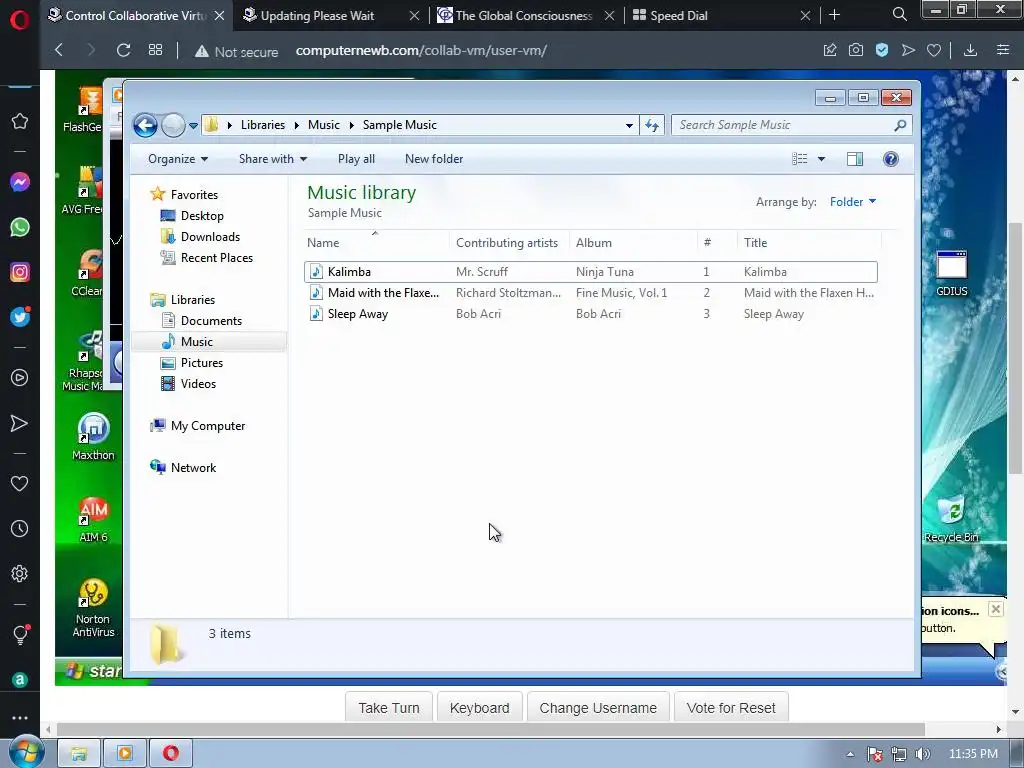
Task: Click Take Turn button
Action: pyautogui.click(x=389, y=708)
